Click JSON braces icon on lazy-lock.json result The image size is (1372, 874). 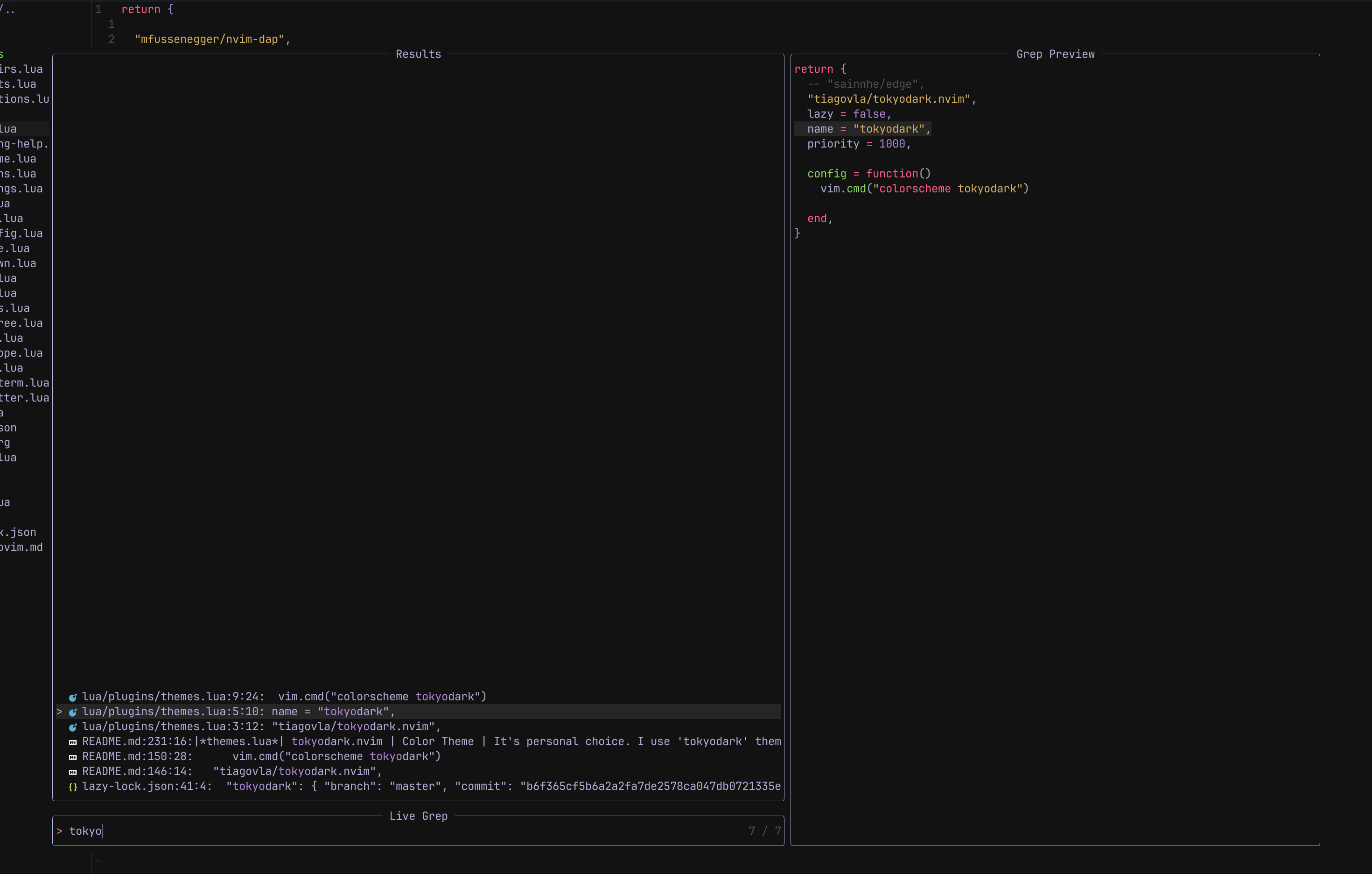click(x=73, y=787)
